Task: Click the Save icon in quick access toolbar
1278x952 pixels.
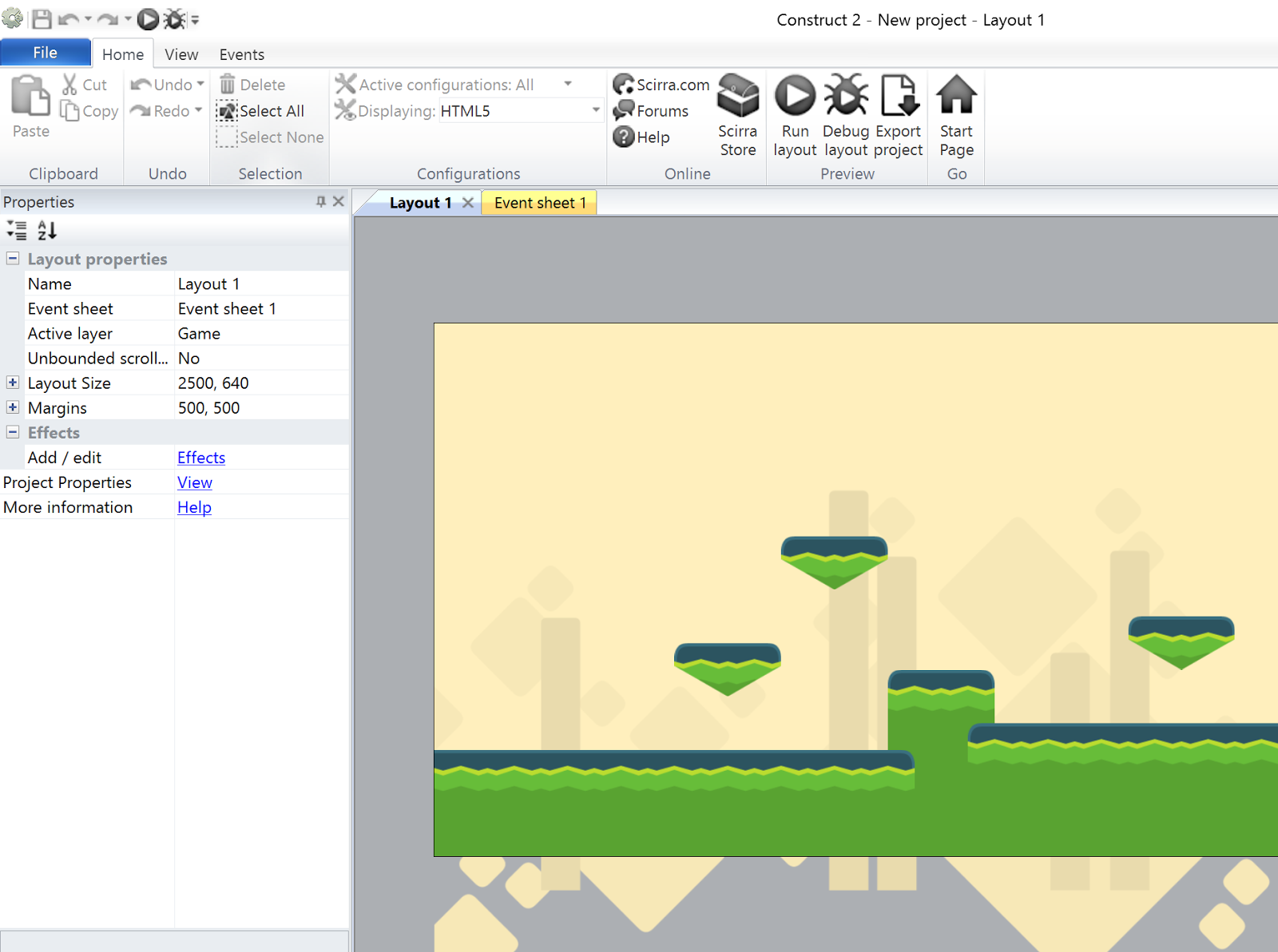Action: 42,19
